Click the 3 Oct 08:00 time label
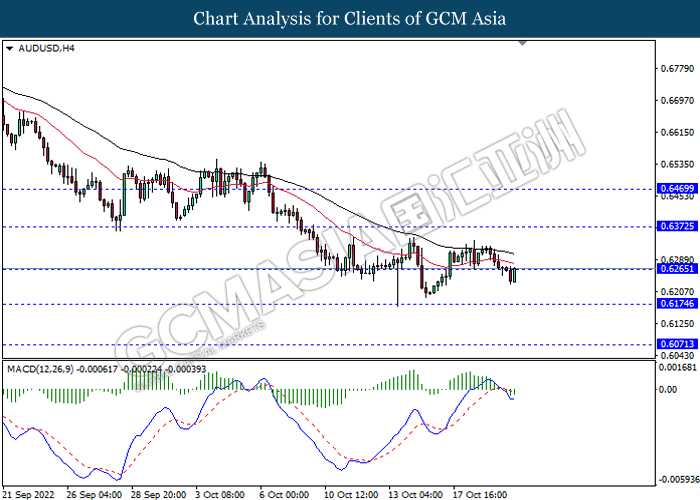The height and width of the screenshot is (500, 700). click(220, 495)
